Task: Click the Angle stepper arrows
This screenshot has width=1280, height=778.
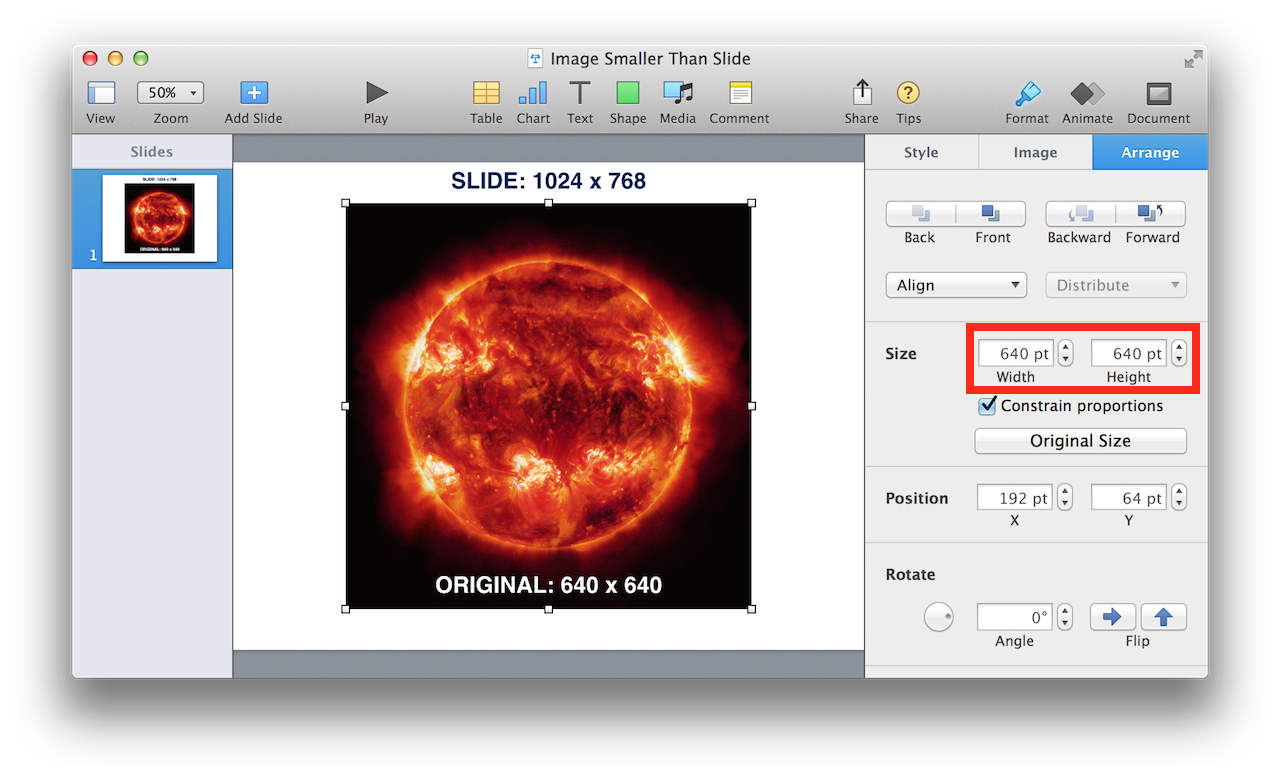Action: point(1065,616)
